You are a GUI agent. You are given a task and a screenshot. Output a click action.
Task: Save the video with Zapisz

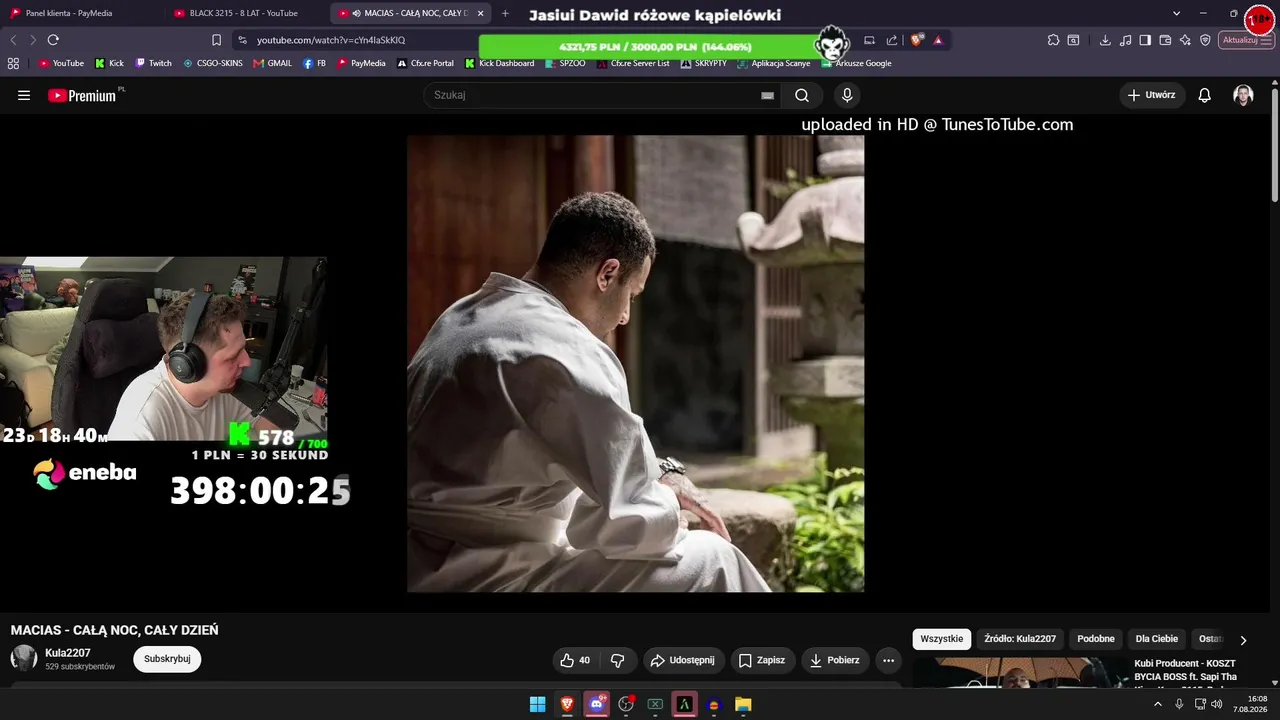point(762,660)
